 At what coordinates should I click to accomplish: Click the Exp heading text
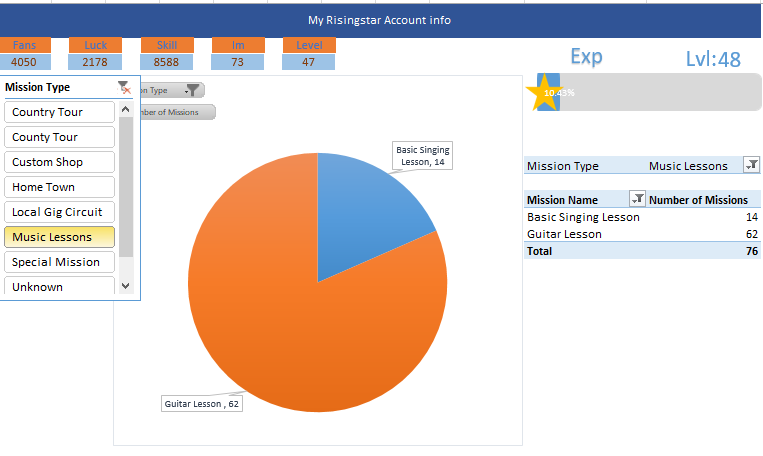[586, 57]
